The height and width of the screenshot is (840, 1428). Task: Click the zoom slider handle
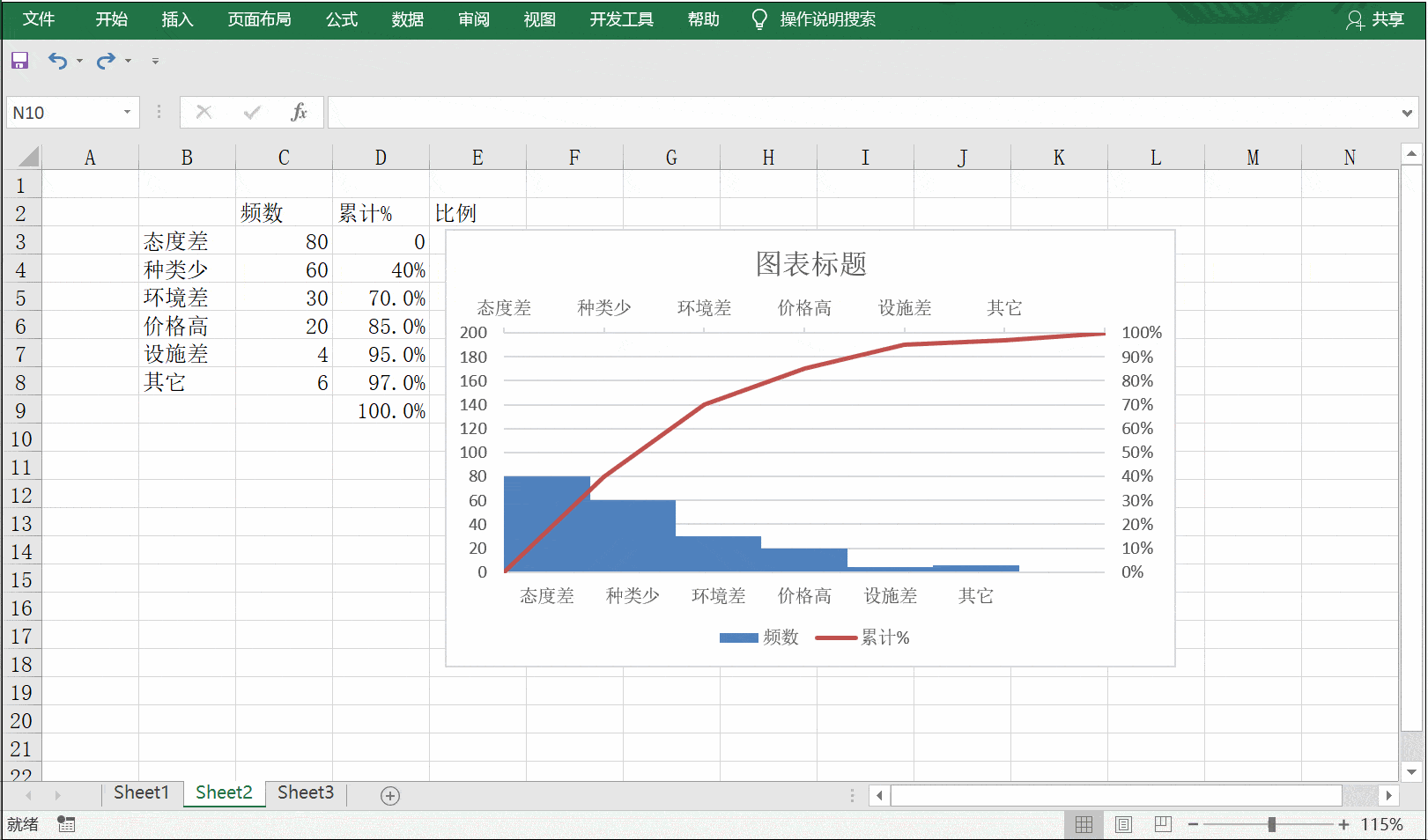1271,824
